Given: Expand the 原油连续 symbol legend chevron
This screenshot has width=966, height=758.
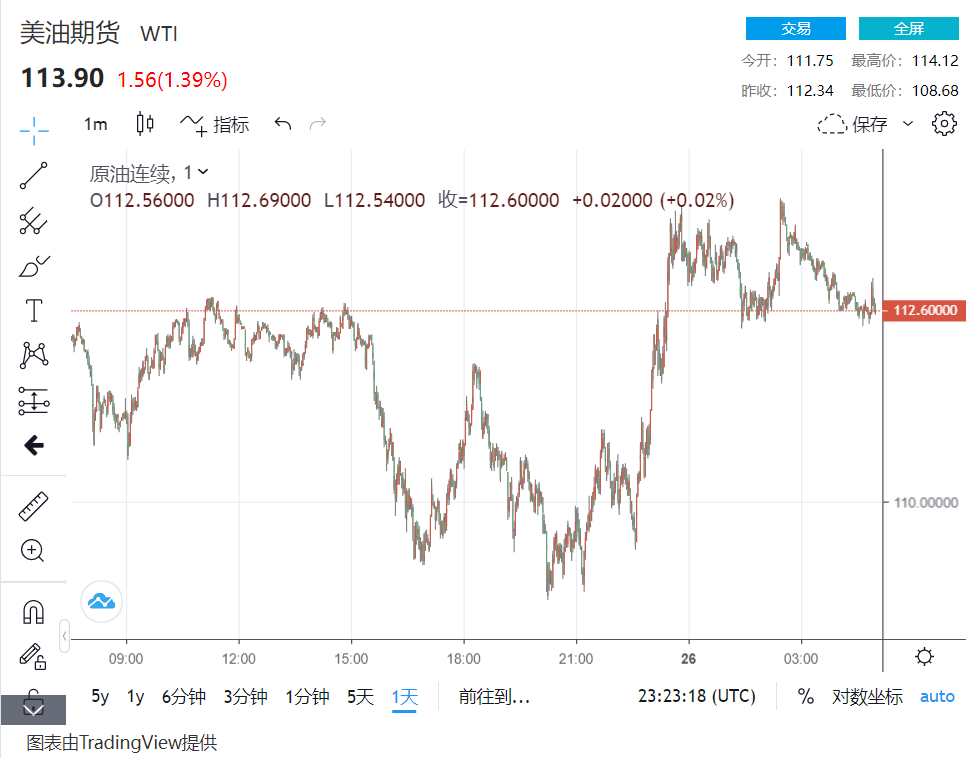Looking at the screenshot, I should coord(203,172).
